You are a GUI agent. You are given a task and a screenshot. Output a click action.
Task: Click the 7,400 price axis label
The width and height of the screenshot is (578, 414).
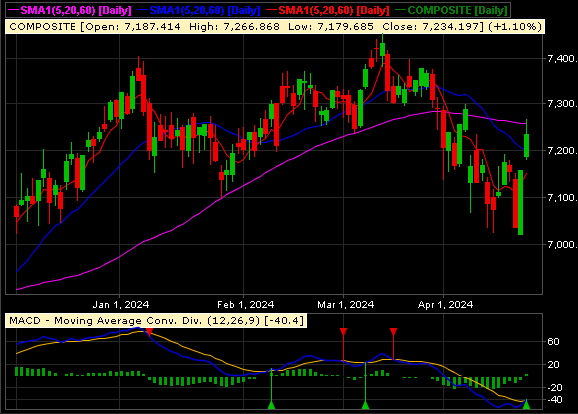(x=562, y=58)
